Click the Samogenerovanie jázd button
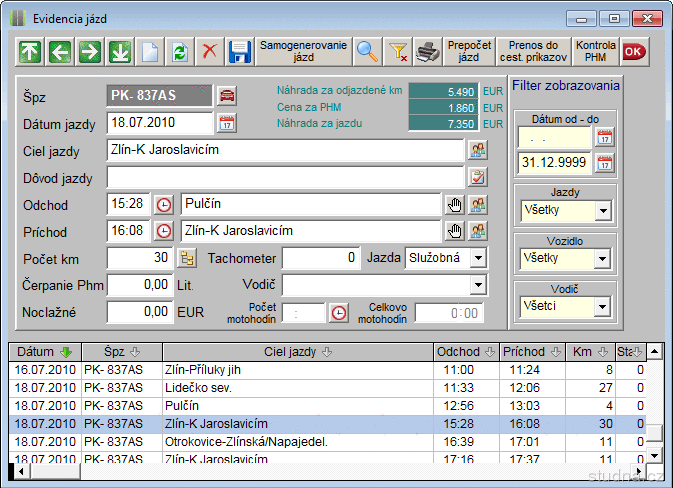This screenshot has height=488, width=673. click(x=303, y=52)
